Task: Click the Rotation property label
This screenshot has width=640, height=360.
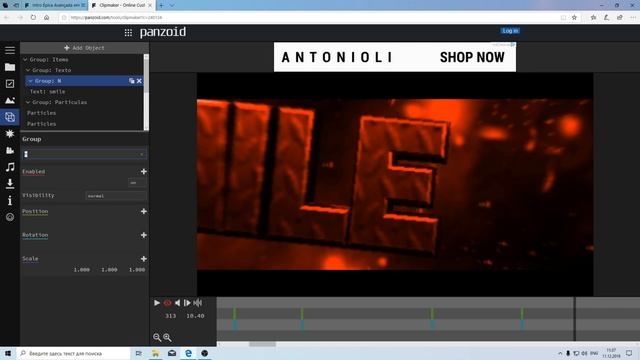Action: pos(35,235)
